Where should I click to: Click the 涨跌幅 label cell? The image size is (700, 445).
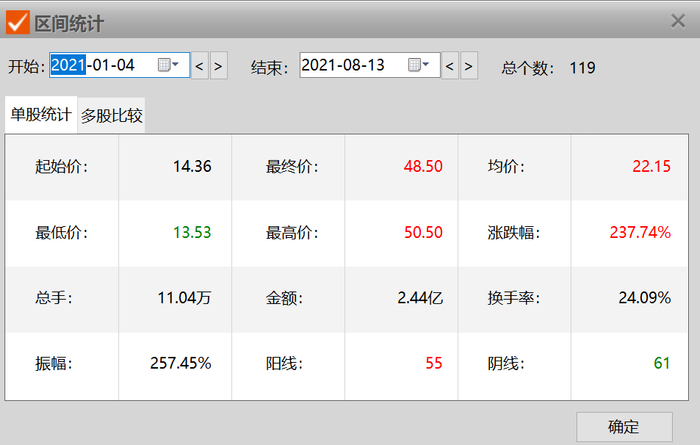coord(514,233)
